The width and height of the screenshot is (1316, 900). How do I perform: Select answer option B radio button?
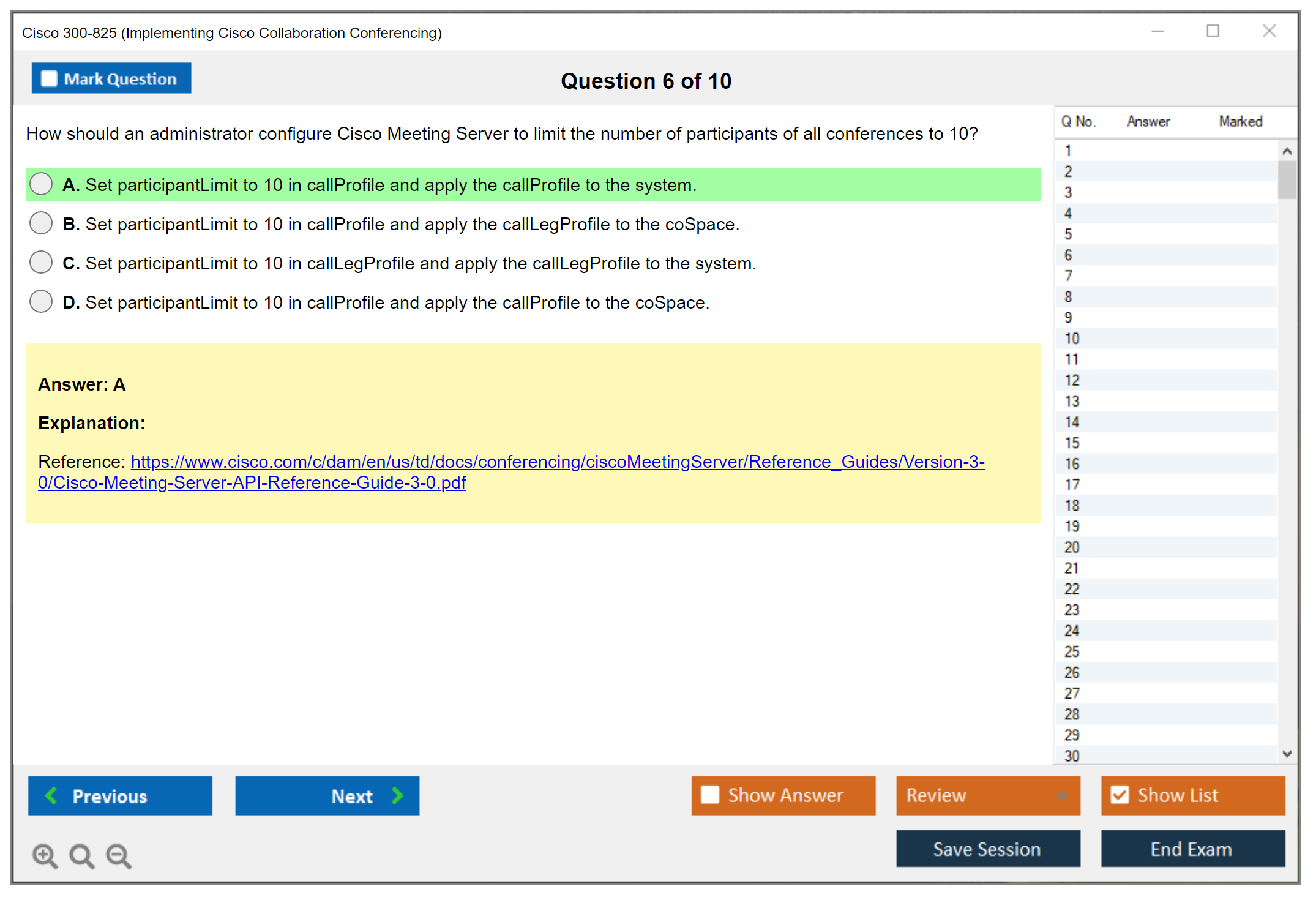(41, 223)
